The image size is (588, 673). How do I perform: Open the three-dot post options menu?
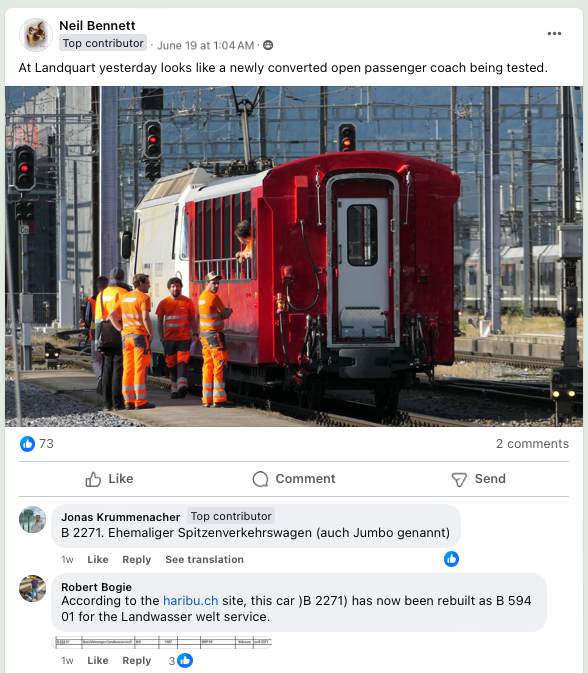tap(554, 33)
